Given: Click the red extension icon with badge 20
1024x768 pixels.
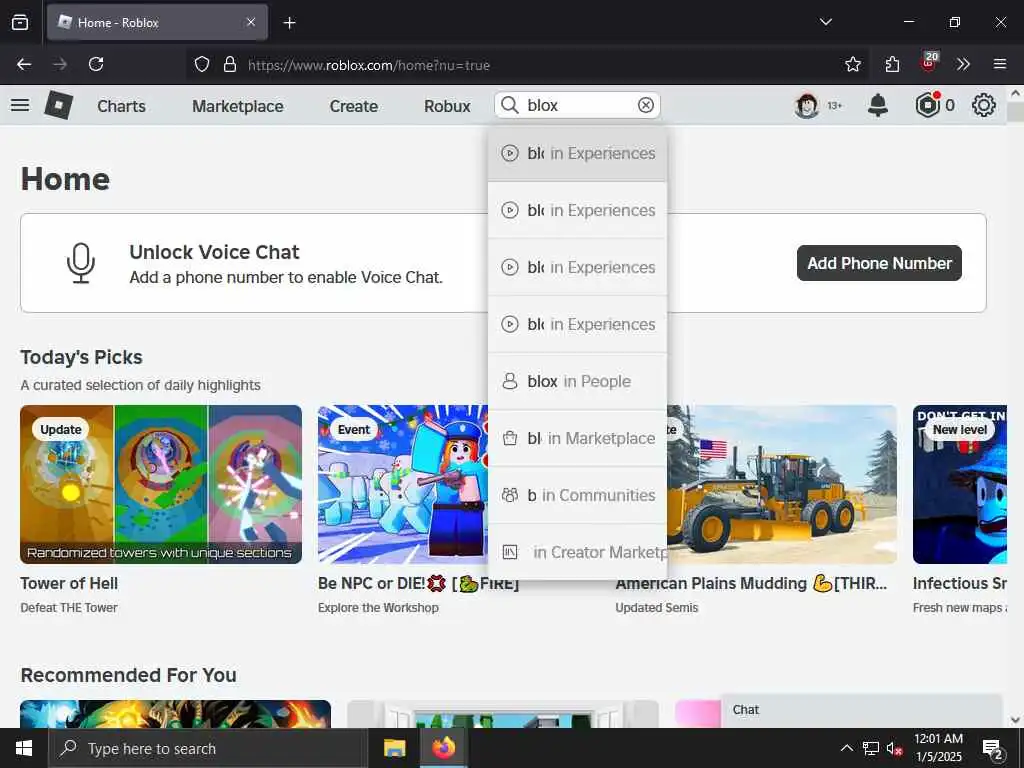Looking at the screenshot, I should pyautogui.click(x=929, y=63).
